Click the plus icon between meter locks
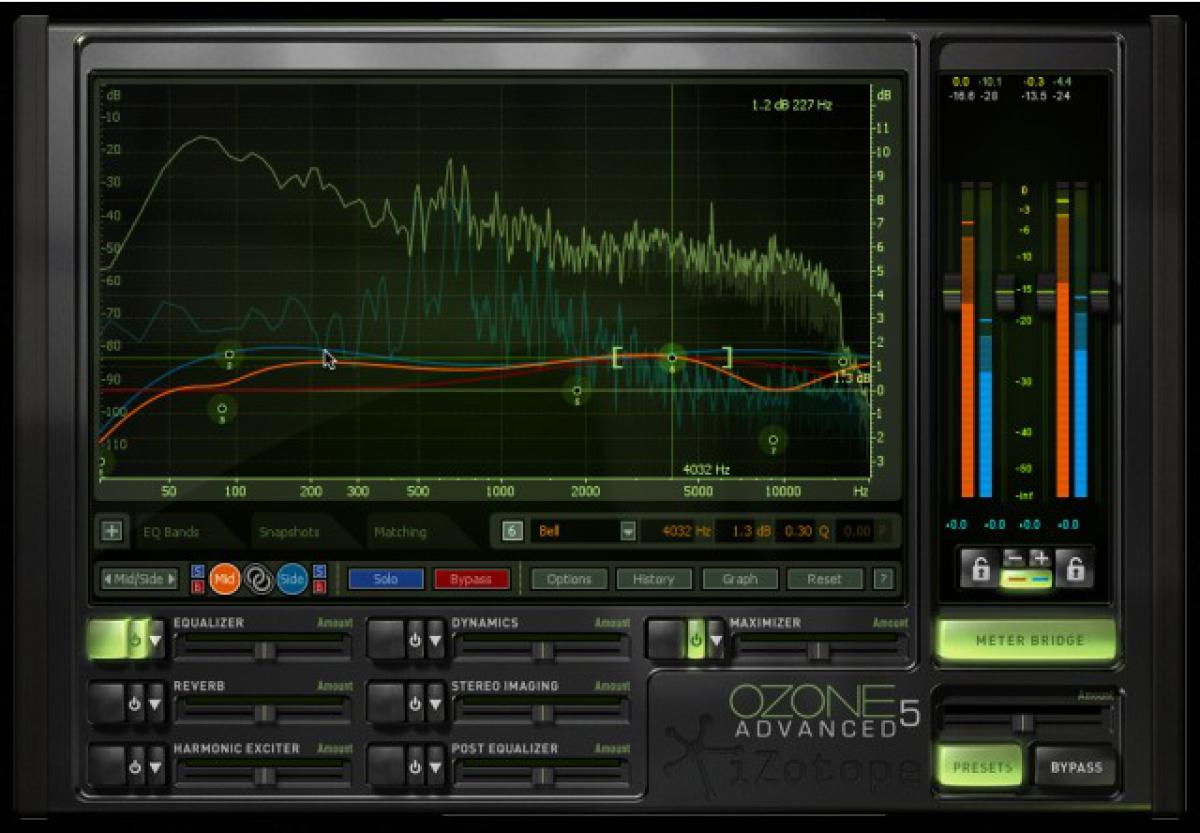 coord(1040,559)
